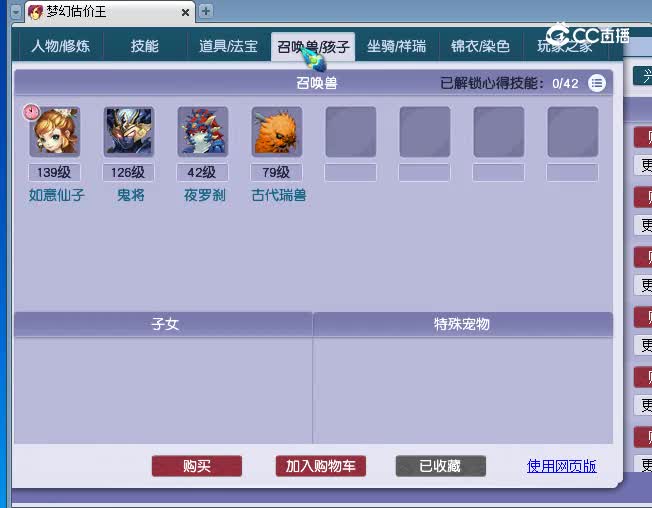
Task: Switch to 锦衣/染色 tab
Action: coord(481,46)
